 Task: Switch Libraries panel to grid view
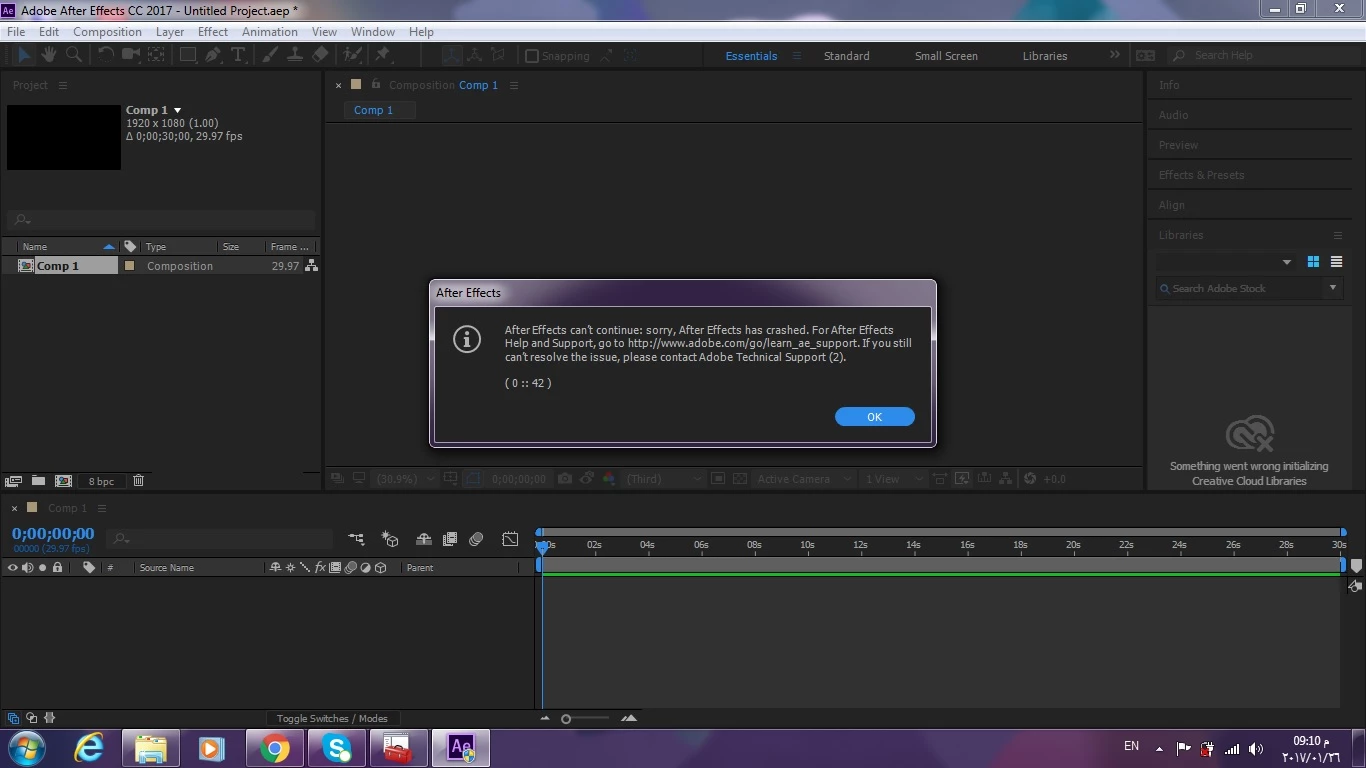[1313, 262]
